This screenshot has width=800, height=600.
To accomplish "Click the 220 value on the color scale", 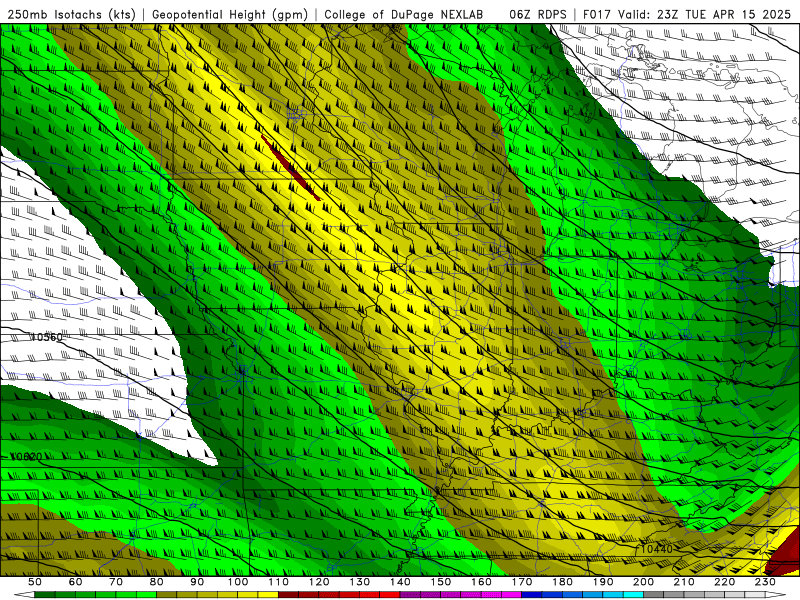I will (724, 582).
